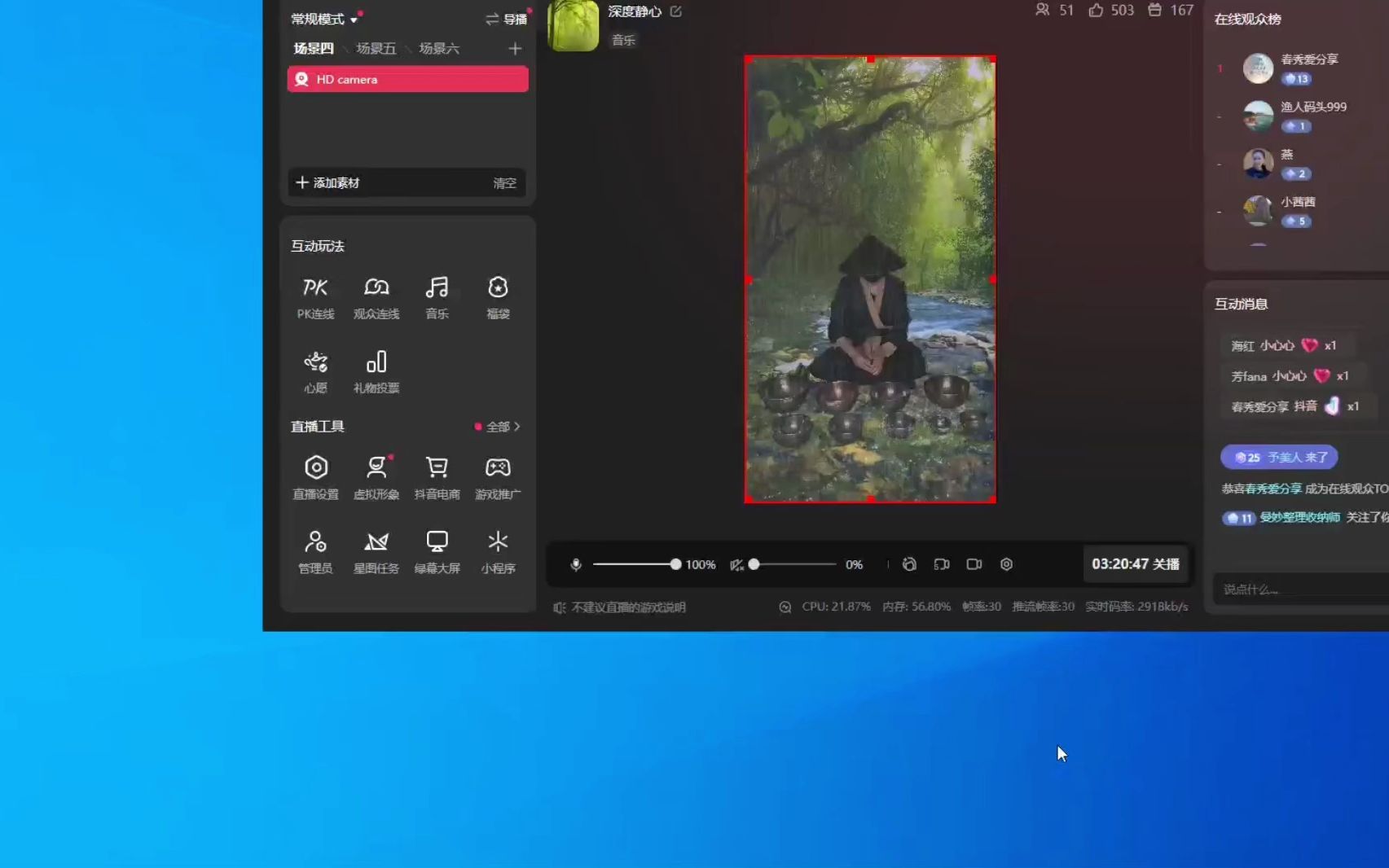Open 直播设置 live settings
The image size is (1389, 868).
pos(315,477)
